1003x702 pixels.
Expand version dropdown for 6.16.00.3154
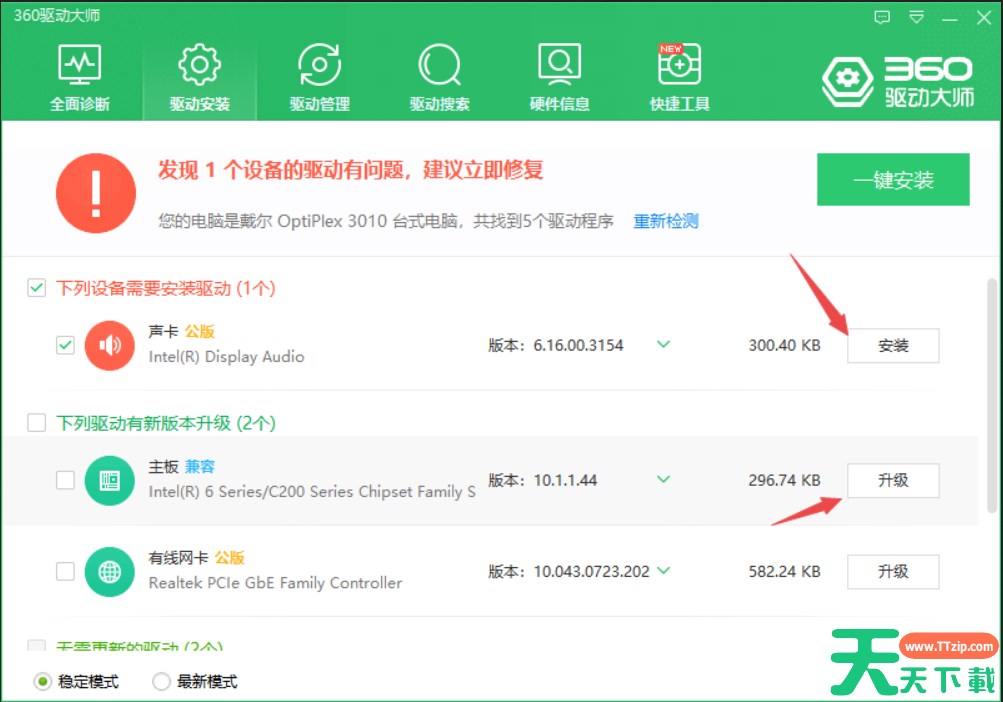point(662,344)
